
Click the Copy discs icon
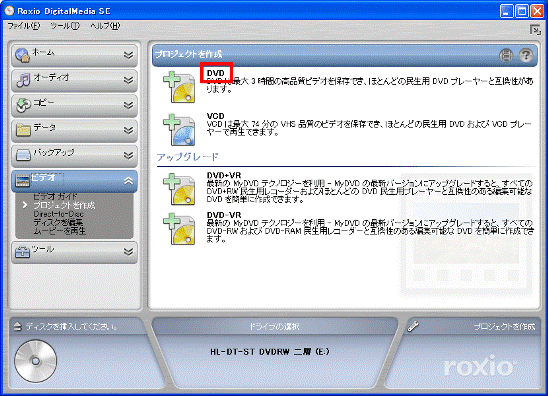(23, 105)
